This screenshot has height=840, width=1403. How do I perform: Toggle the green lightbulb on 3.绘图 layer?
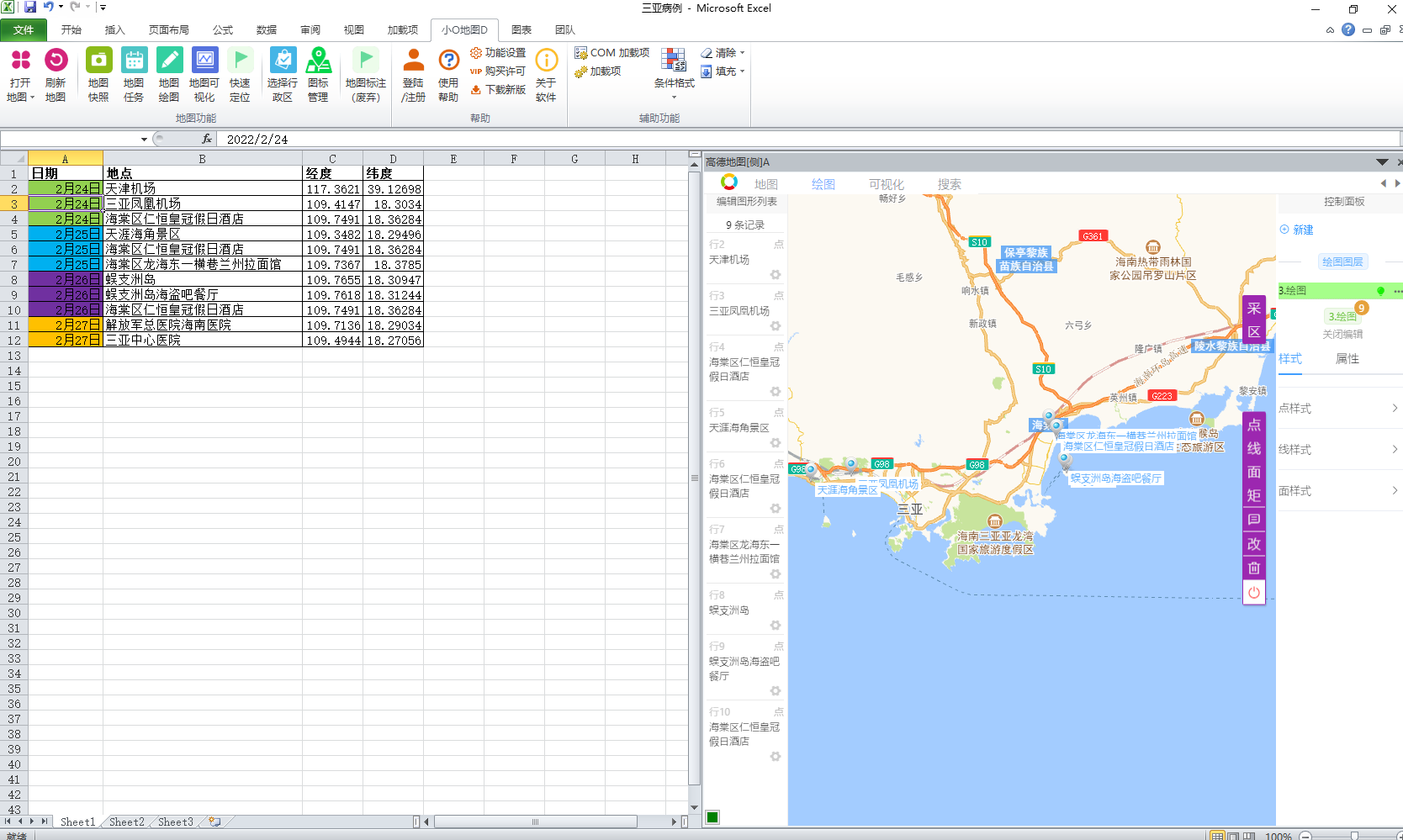[x=1380, y=291]
